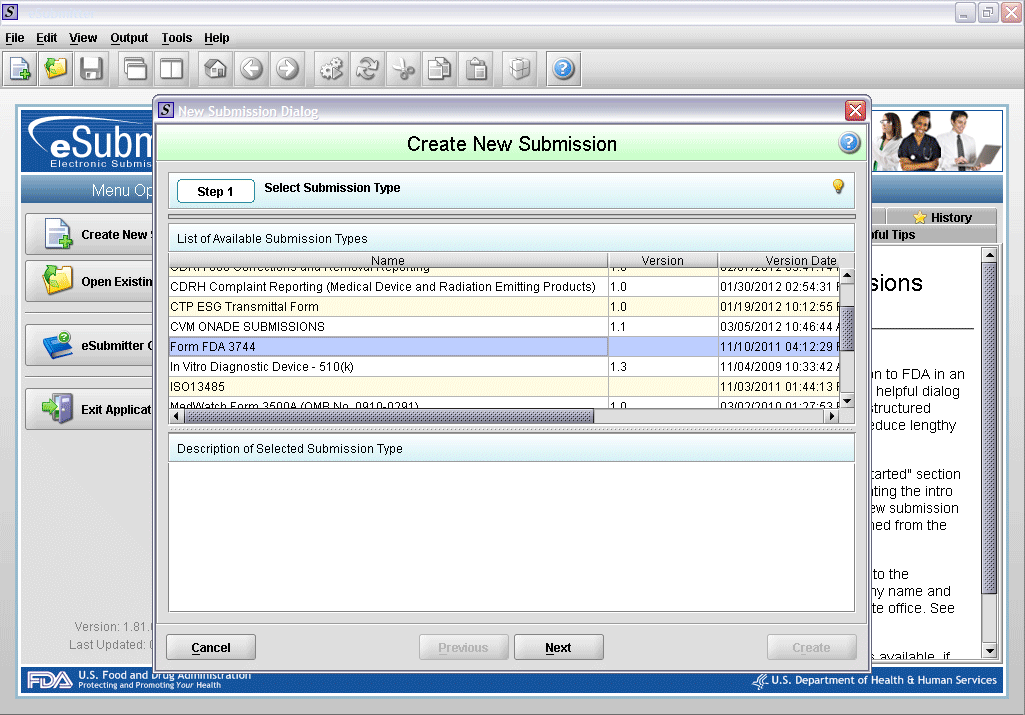Click the lightbulb tip icon in Step 1
Image resolution: width=1025 pixels, height=715 pixels.
838,186
